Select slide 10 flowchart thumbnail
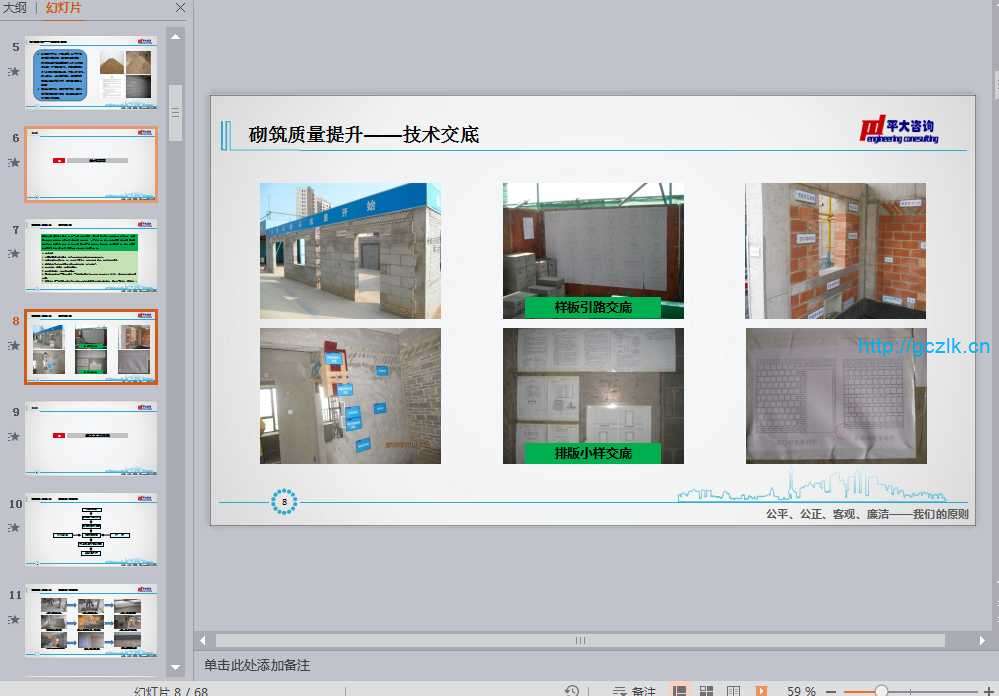This screenshot has height=696, width=999. 91,530
